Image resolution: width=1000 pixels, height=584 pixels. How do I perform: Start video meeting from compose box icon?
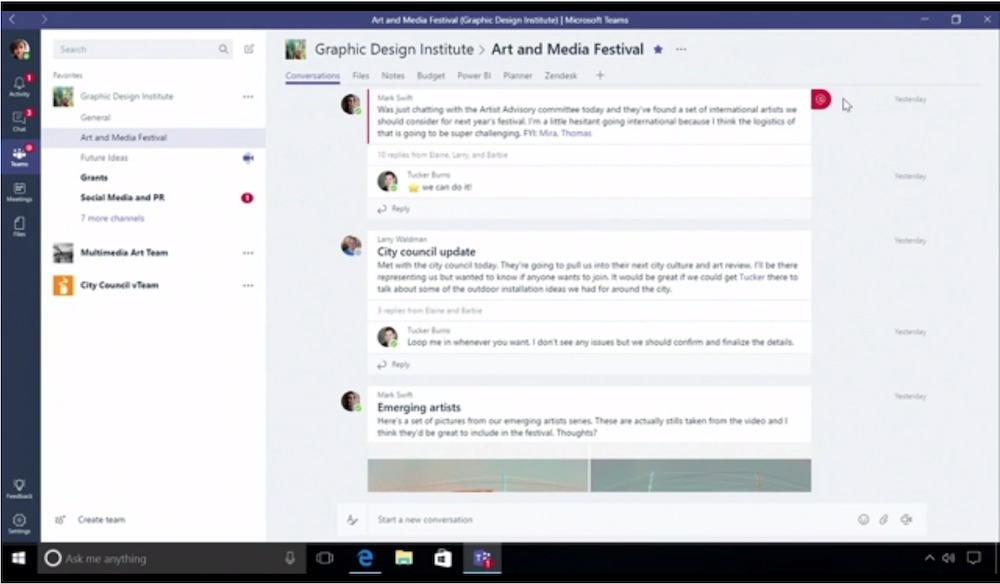(x=906, y=520)
